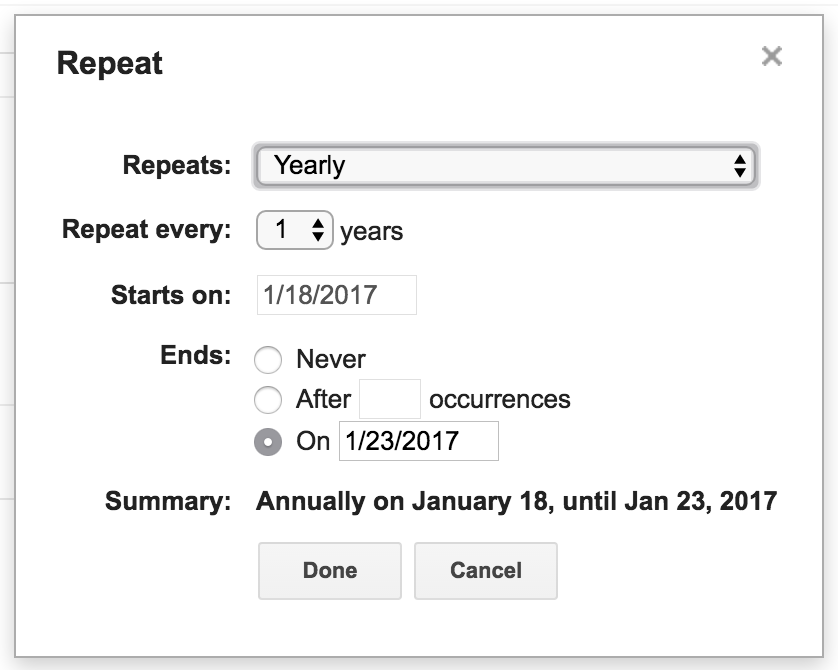Click the "Repeats:" label
838x670 pixels.
177,165
